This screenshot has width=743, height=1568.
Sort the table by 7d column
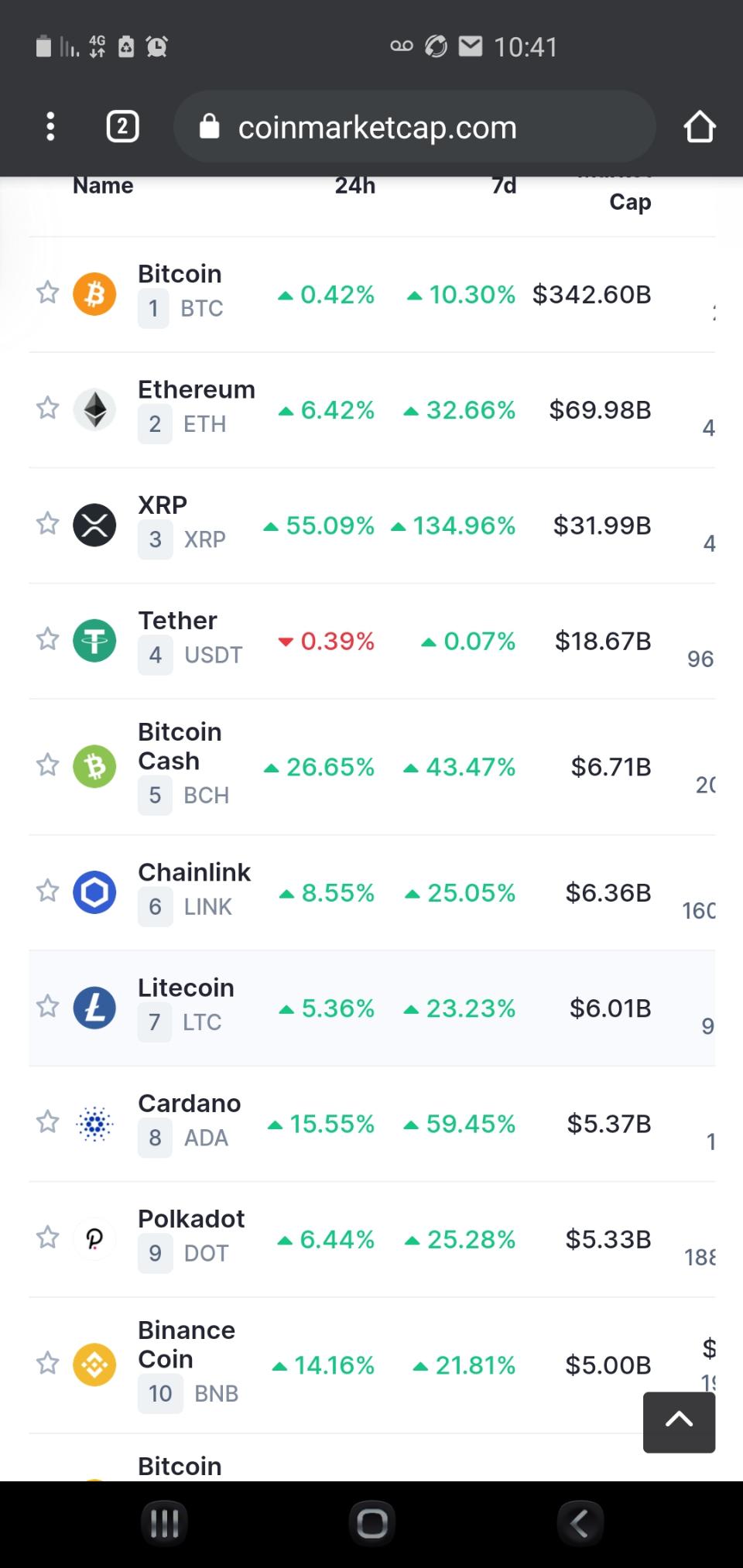point(504,187)
